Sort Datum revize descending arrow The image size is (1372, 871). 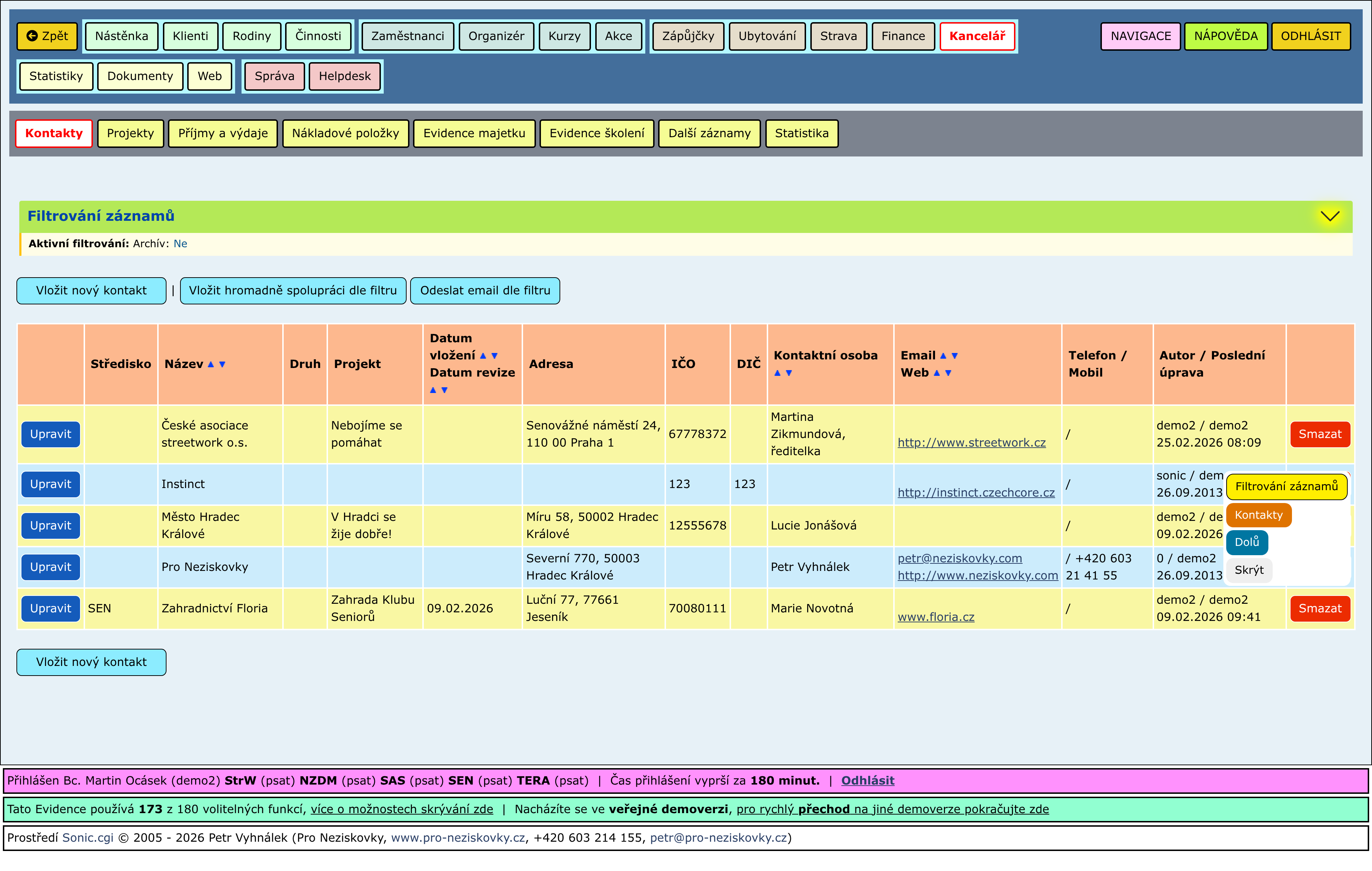(444, 390)
